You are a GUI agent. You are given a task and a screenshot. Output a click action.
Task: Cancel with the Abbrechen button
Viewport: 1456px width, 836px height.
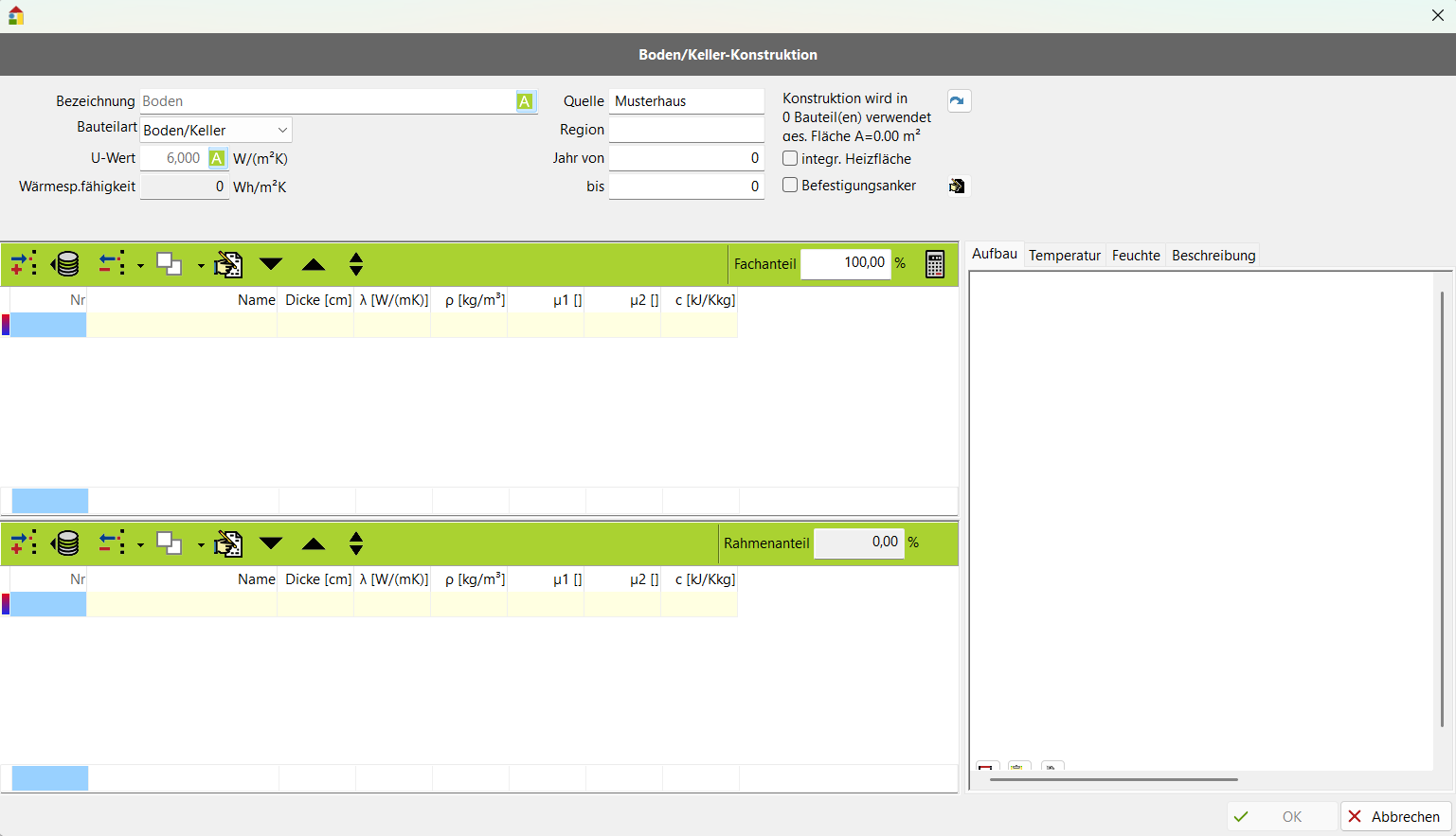1395,816
